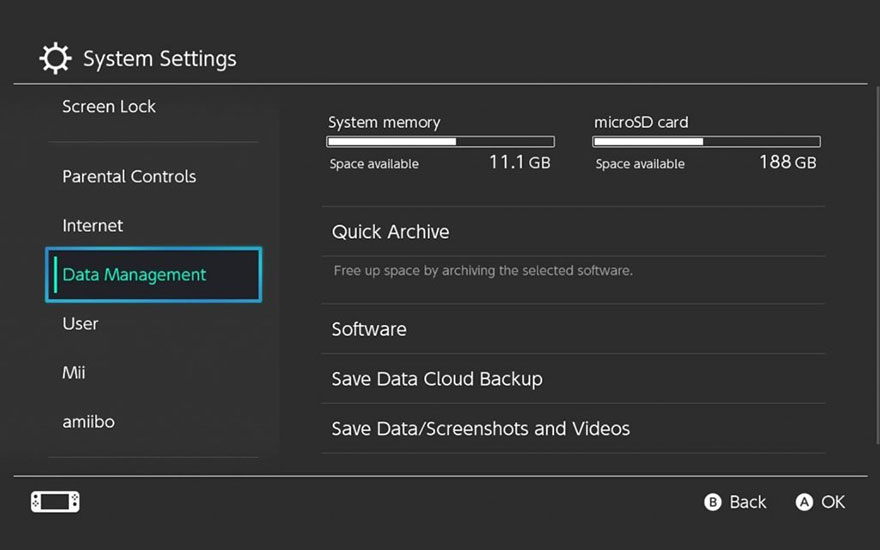Open the amiibo settings section

click(x=88, y=422)
